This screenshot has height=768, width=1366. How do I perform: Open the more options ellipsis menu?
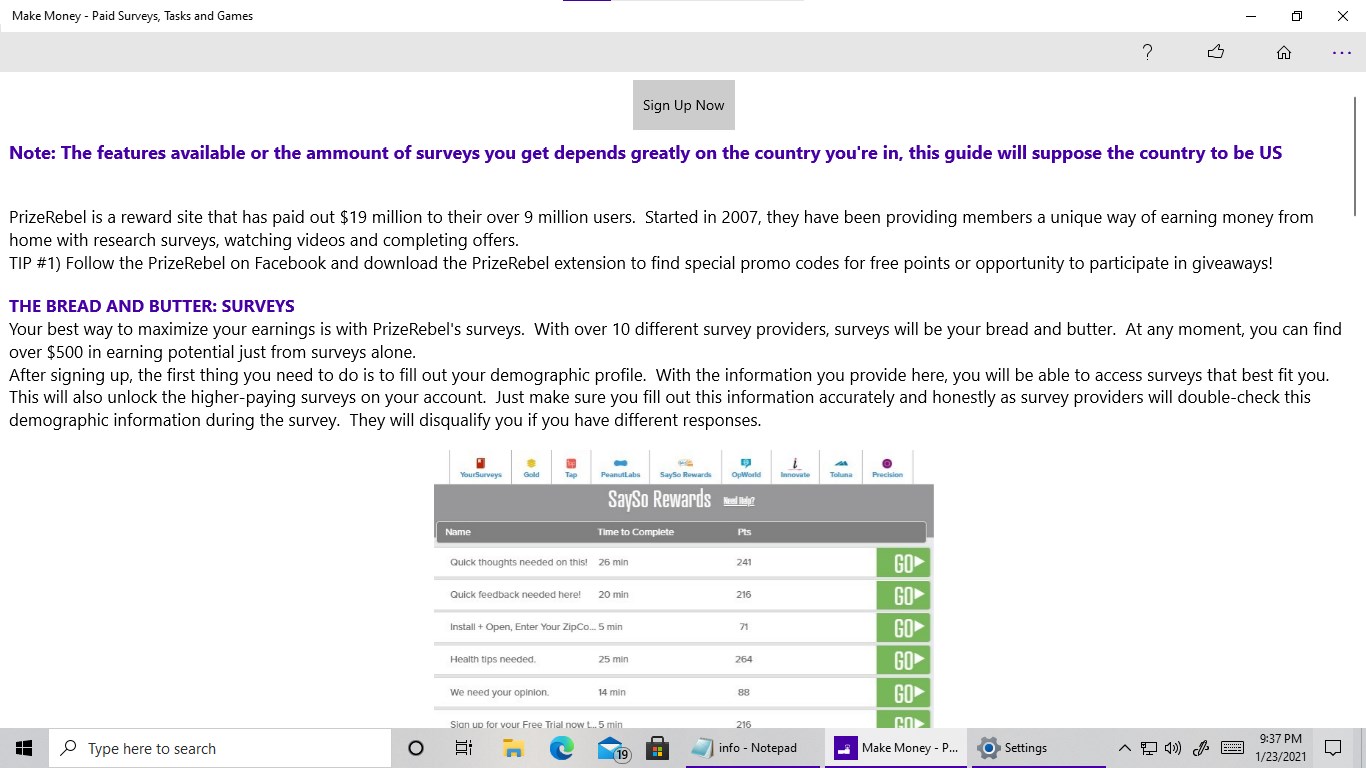coord(1342,53)
